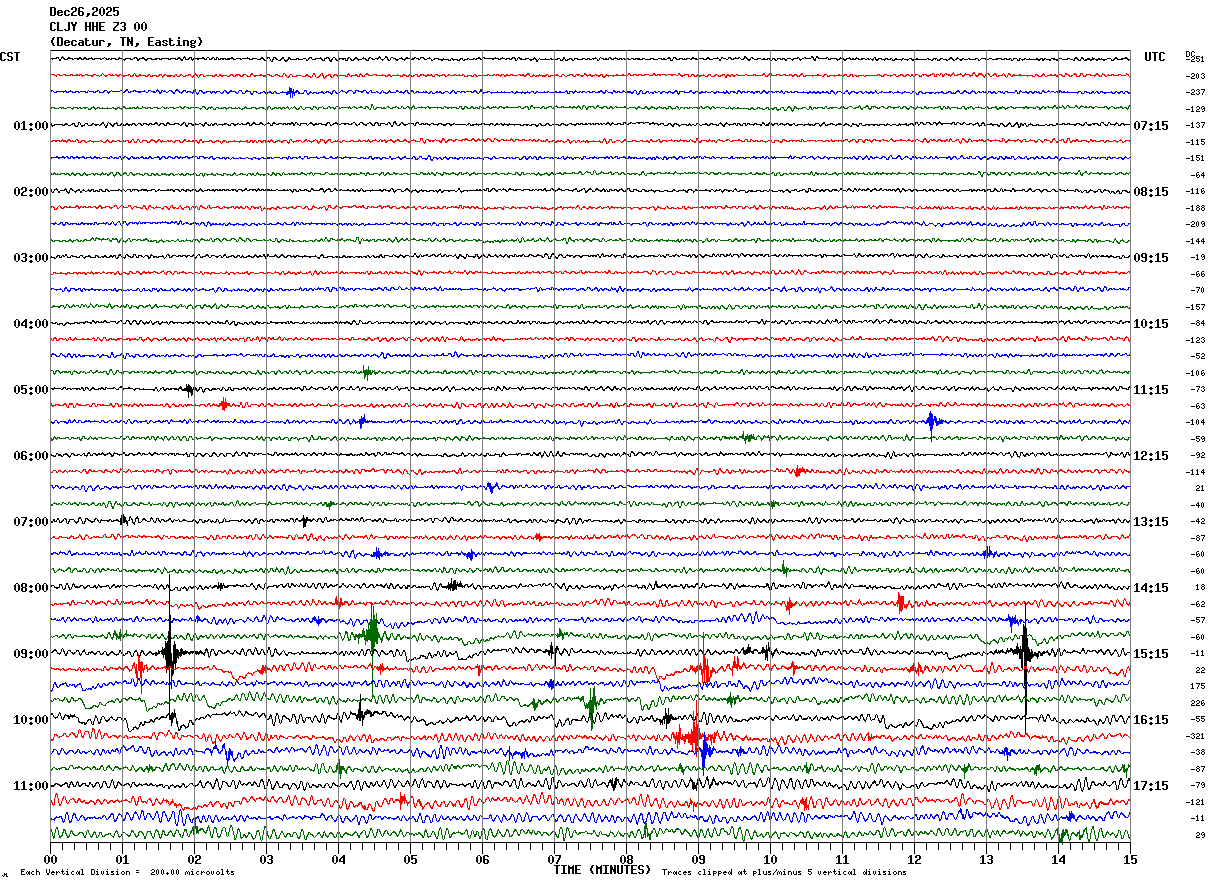
Task: Click the 06:00 CST time label
Action: pos(31,456)
